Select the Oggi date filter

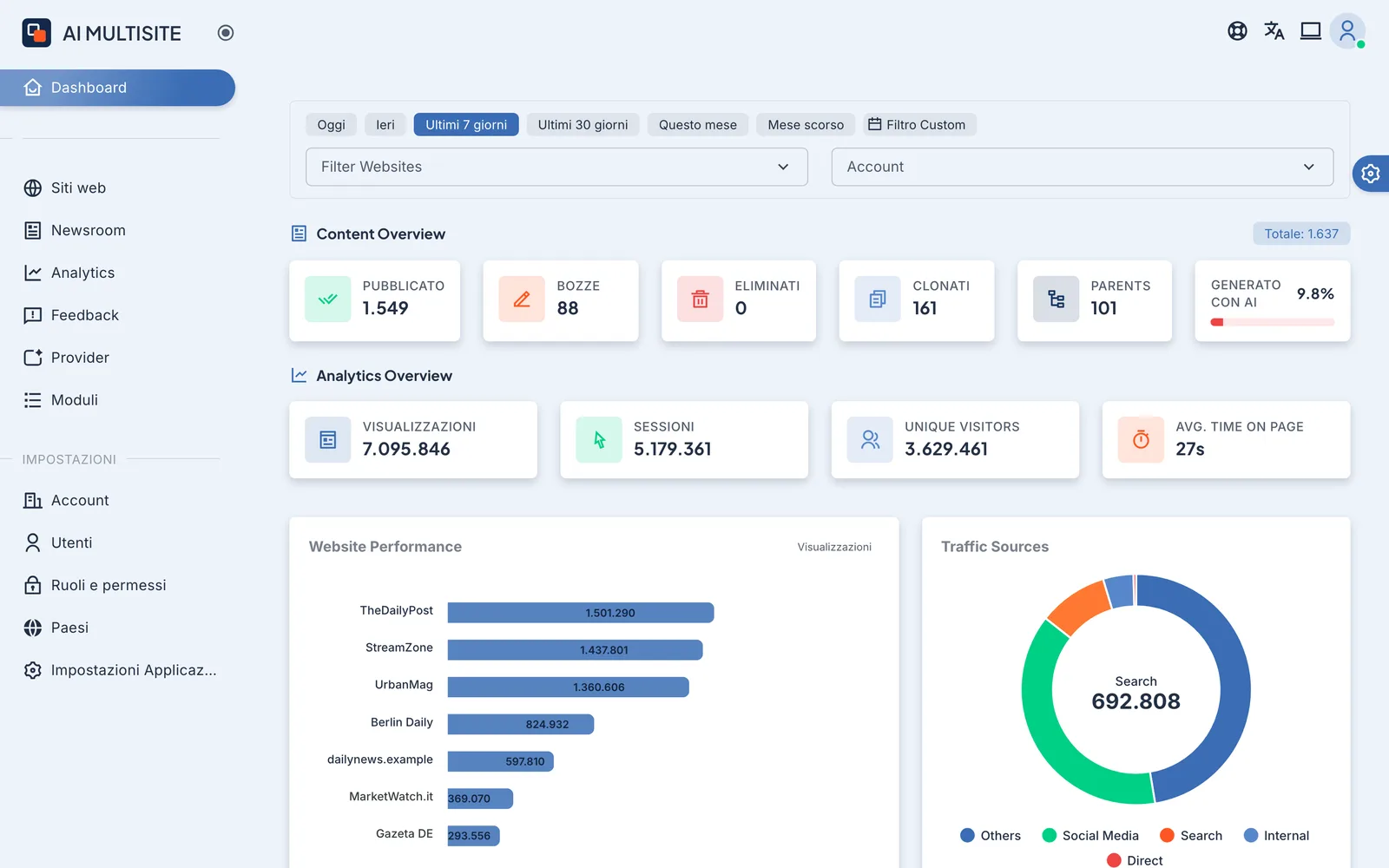331,125
